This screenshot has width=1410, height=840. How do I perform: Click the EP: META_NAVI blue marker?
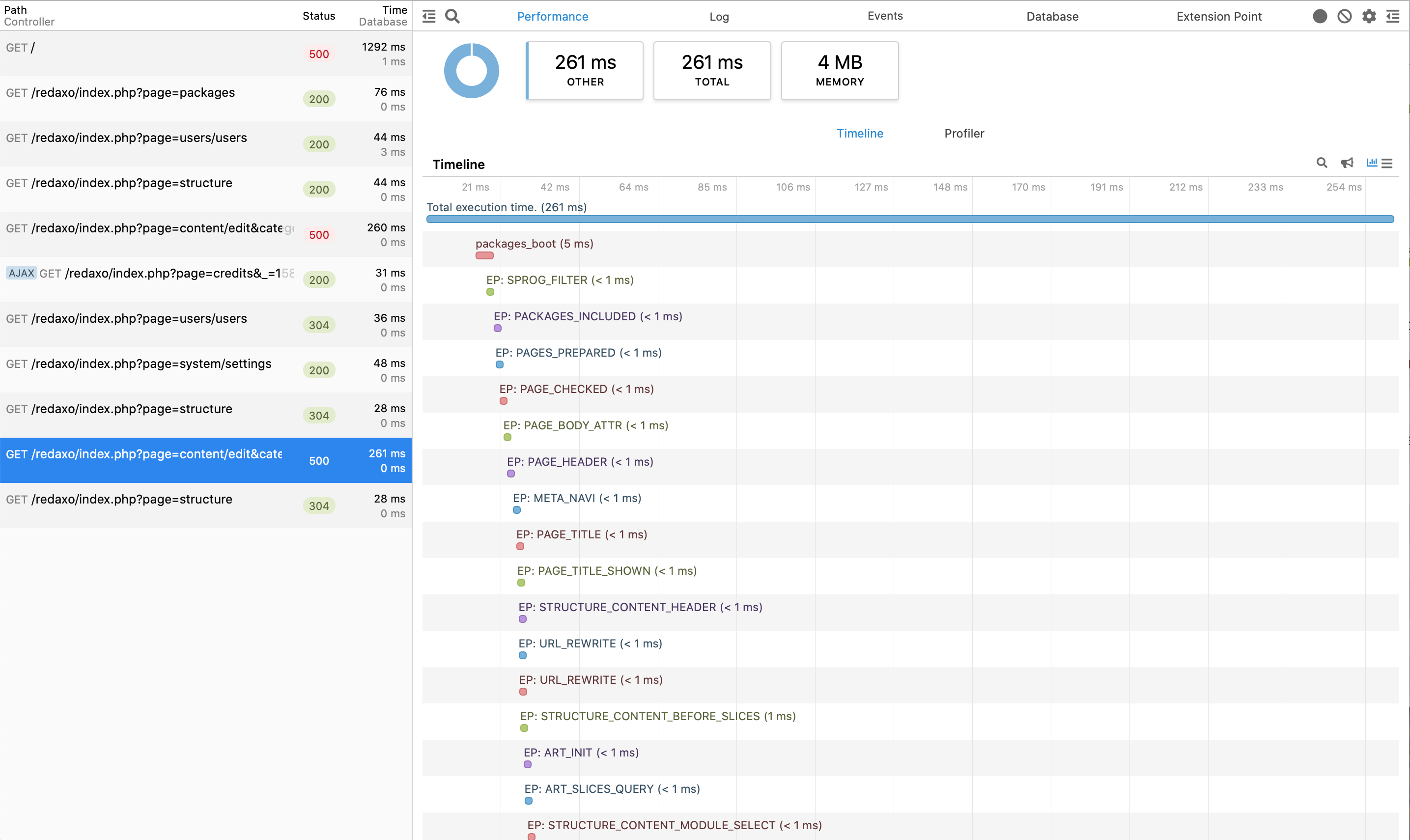[517, 510]
